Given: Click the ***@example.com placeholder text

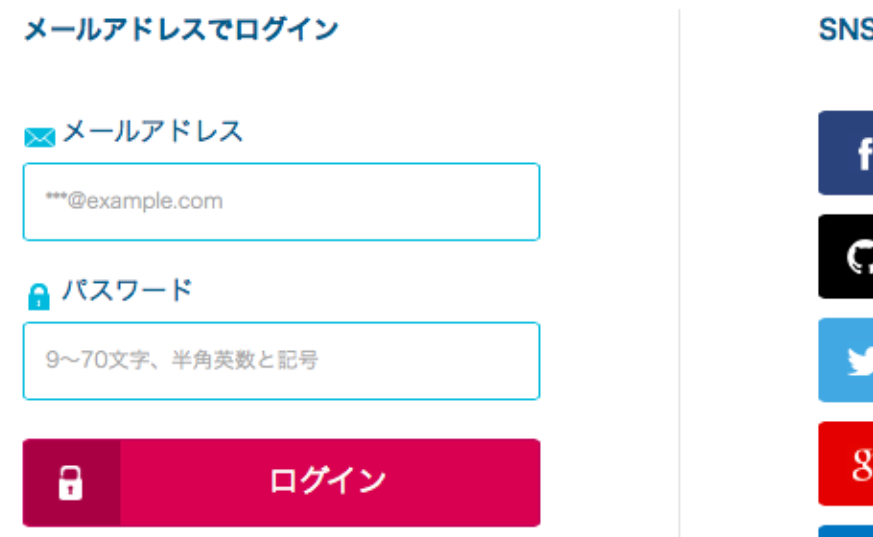Looking at the screenshot, I should (134, 201).
